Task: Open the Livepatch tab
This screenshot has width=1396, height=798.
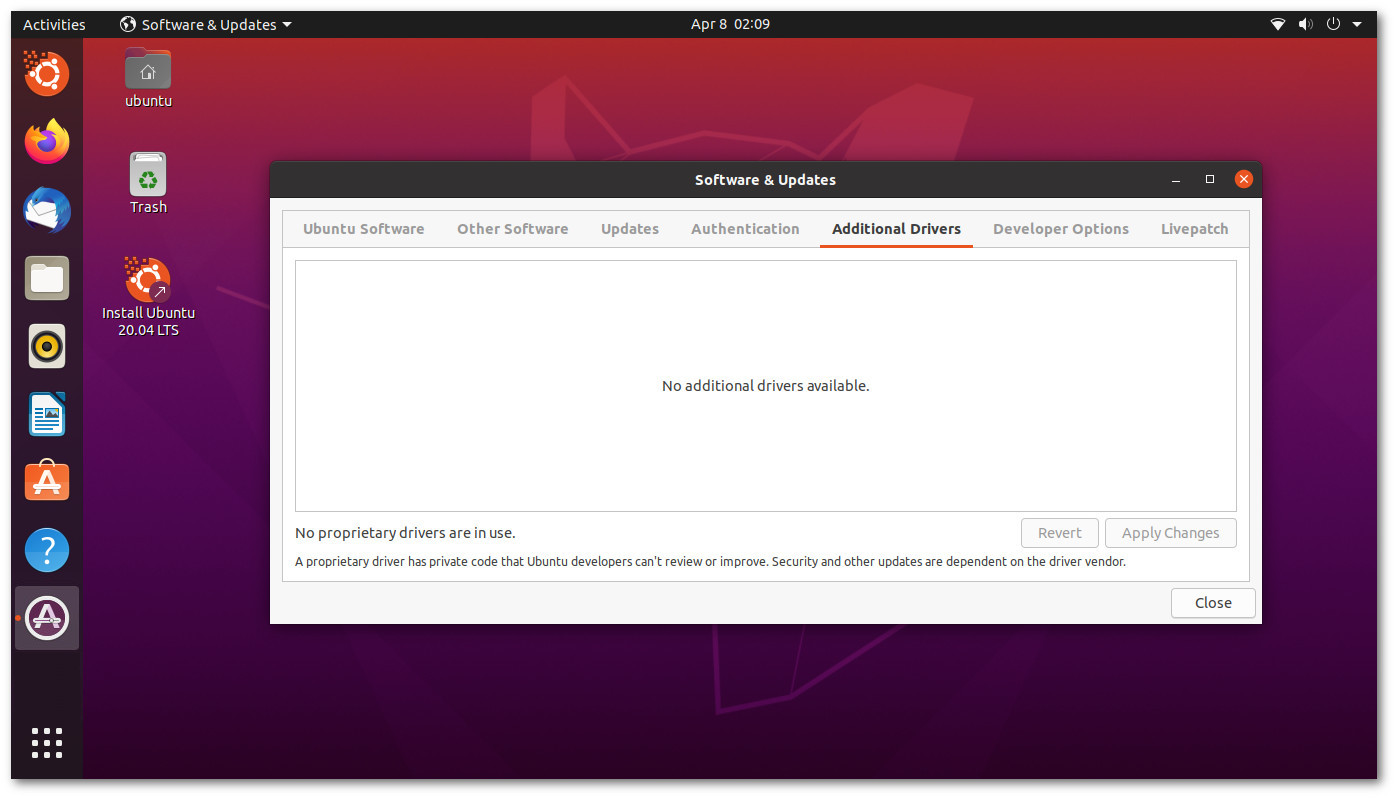Action: pos(1194,229)
